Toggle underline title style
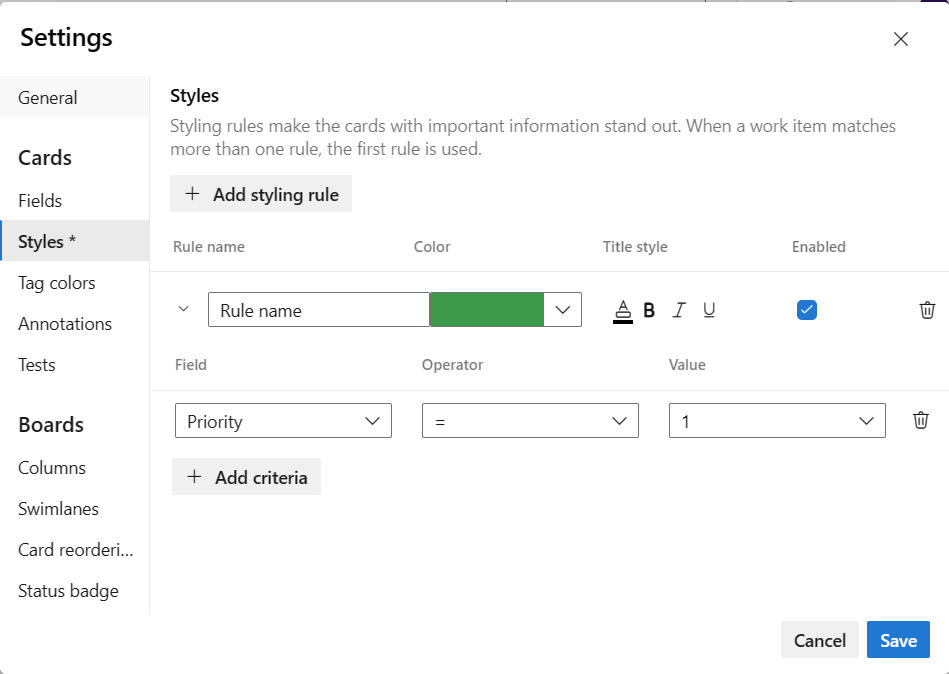Viewport: 949px width, 674px height. click(x=709, y=310)
